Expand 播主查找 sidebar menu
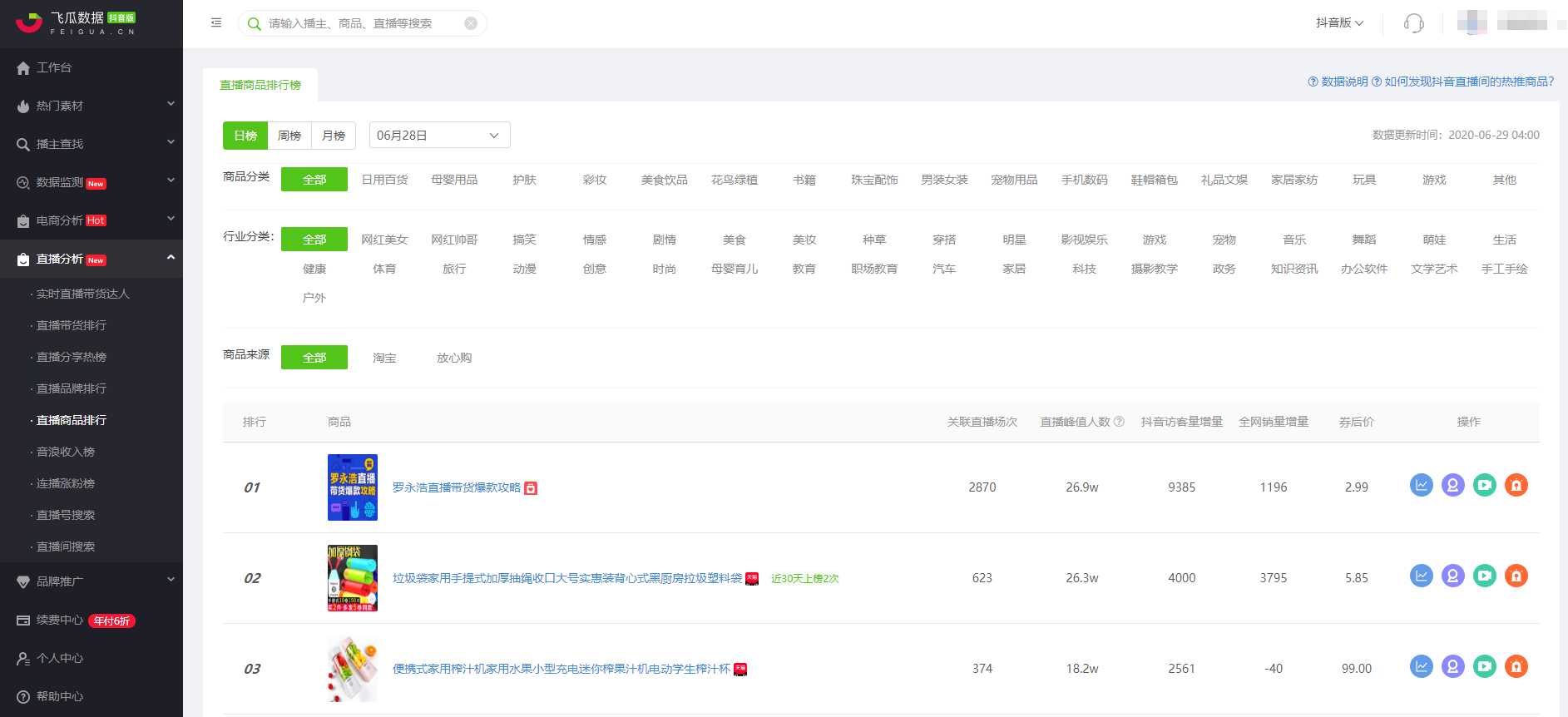 click(x=92, y=144)
